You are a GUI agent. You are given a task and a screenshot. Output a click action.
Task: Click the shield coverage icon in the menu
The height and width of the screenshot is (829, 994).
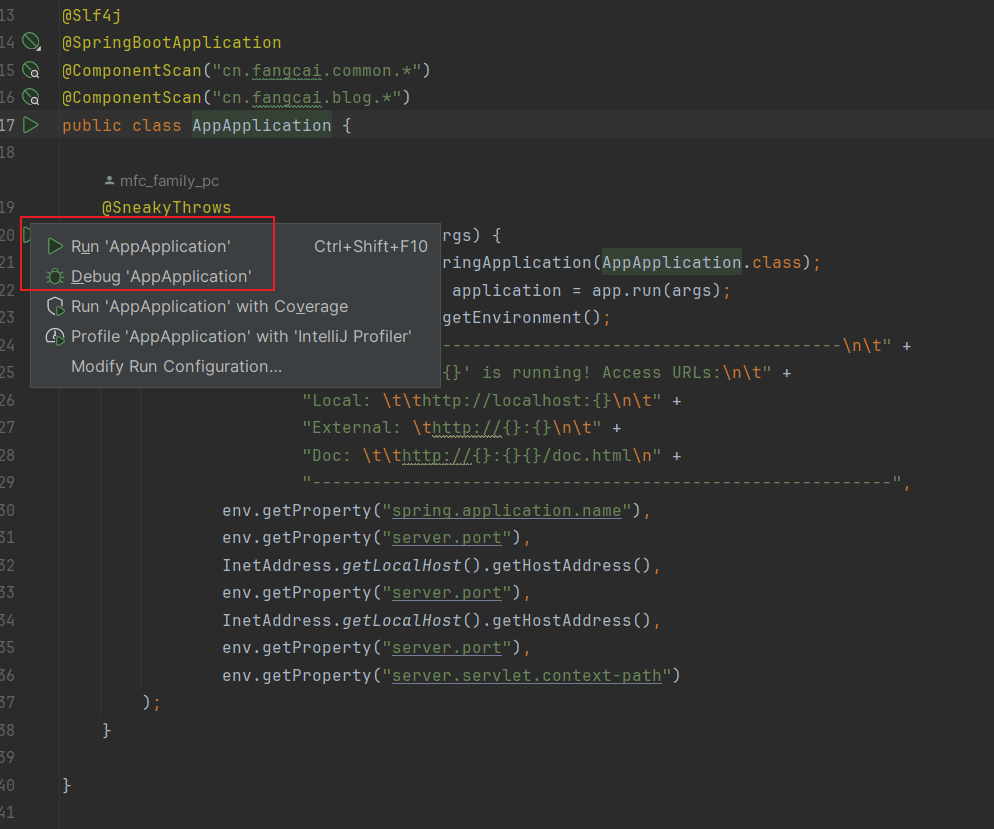tap(56, 307)
